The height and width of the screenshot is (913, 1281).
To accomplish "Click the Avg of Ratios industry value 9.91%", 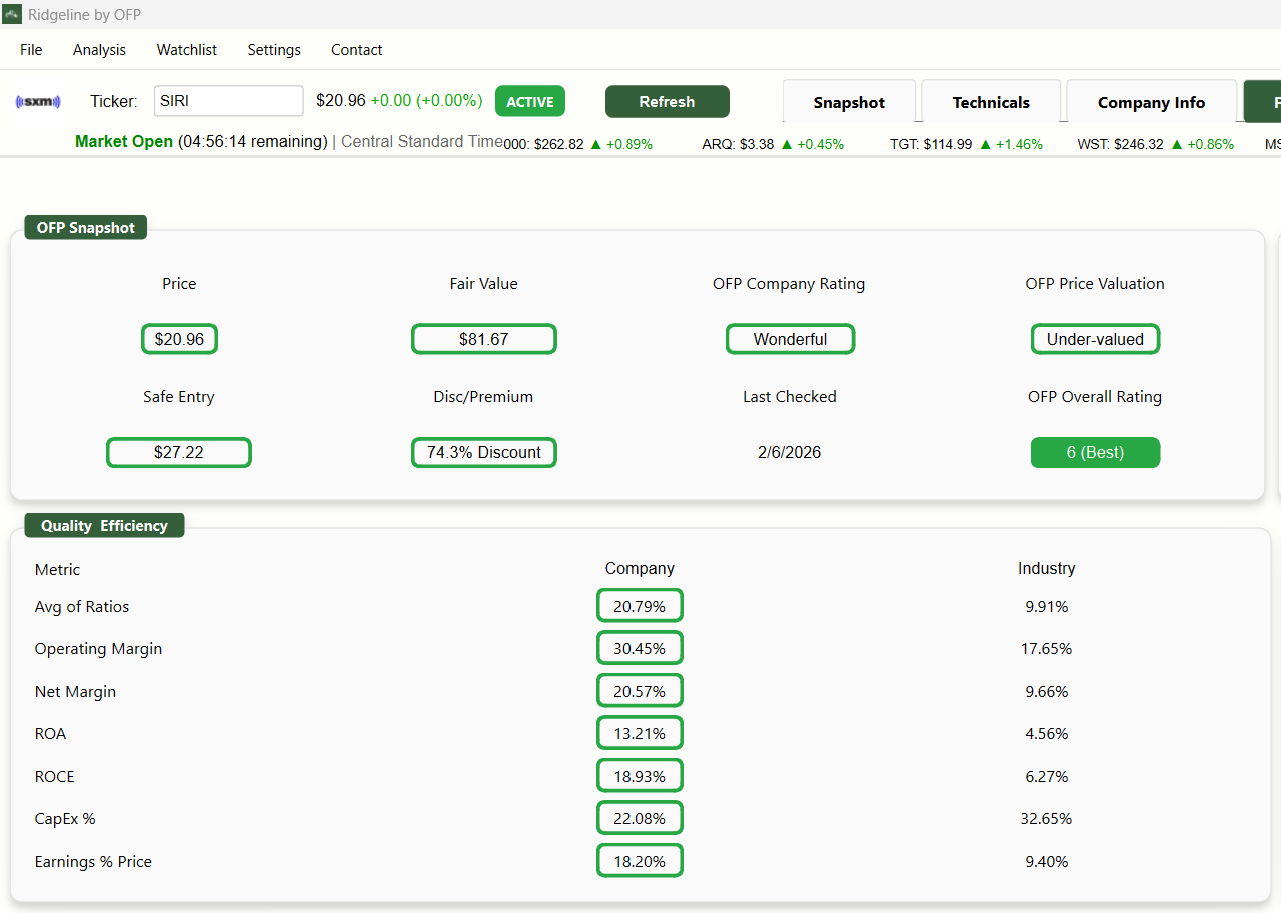I will pyautogui.click(x=1046, y=606).
